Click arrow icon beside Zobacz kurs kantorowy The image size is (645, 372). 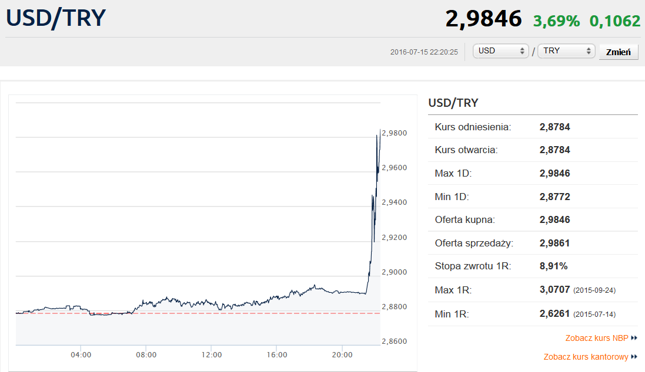634,357
